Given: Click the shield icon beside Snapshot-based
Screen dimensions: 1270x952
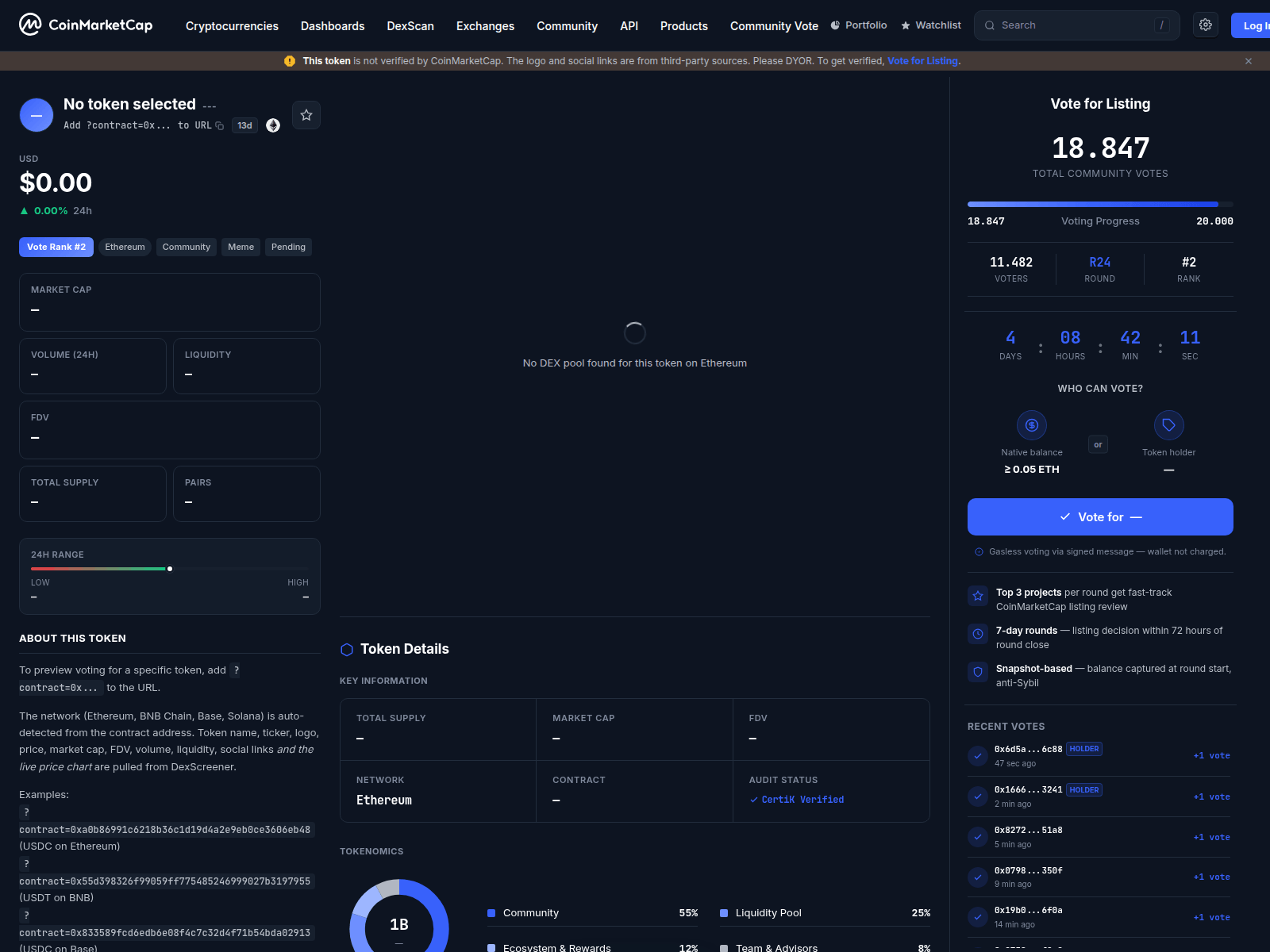Looking at the screenshot, I should tap(978, 672).
